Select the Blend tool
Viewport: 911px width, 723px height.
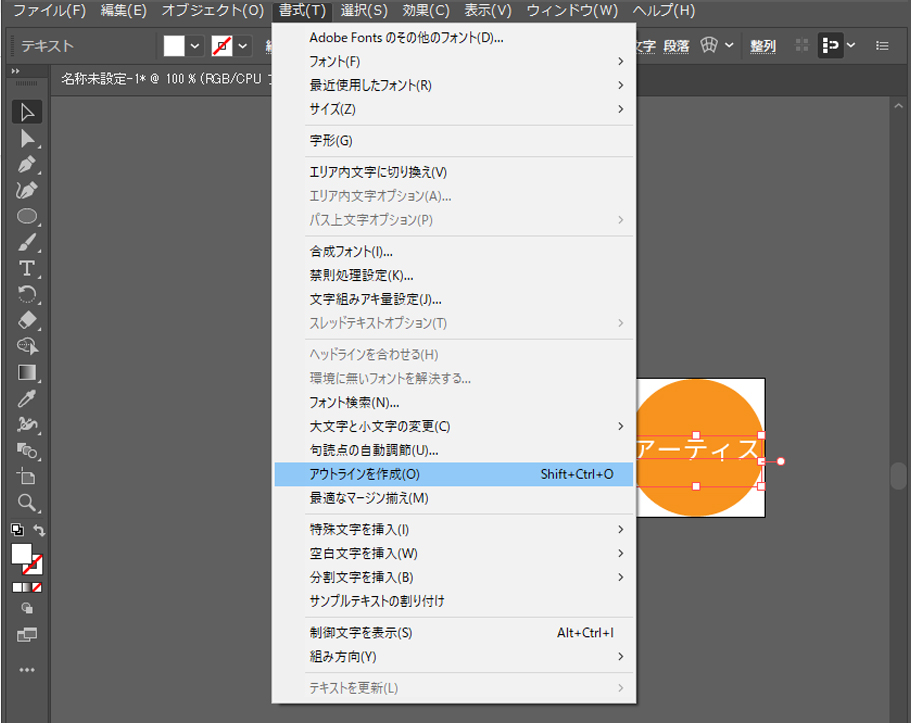point(27,451)
